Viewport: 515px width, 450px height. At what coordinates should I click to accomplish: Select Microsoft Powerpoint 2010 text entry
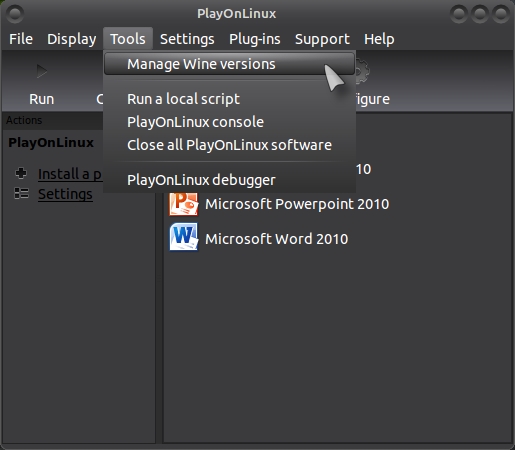point(297,204)
